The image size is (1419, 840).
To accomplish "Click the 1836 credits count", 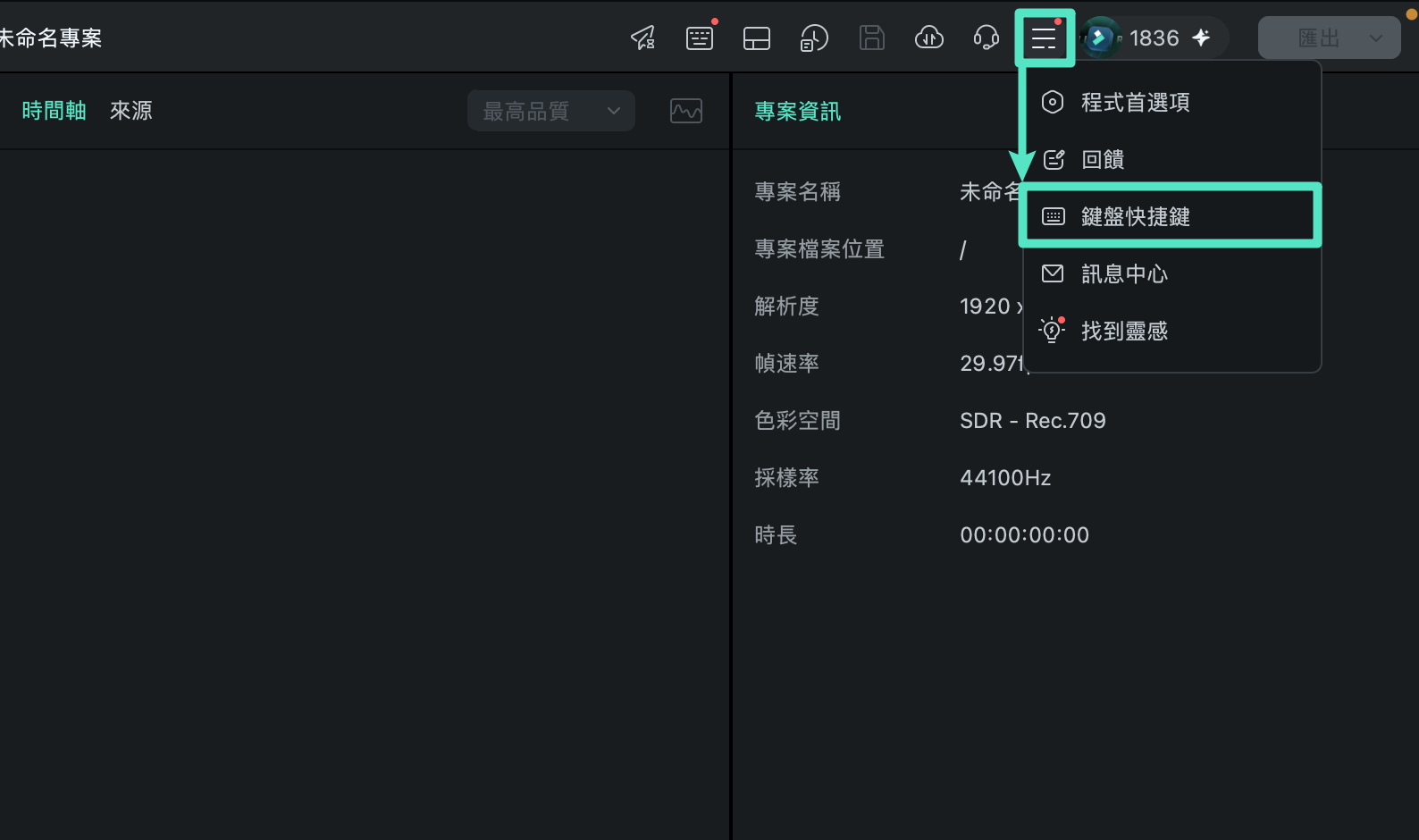I will pos(1154,38).
